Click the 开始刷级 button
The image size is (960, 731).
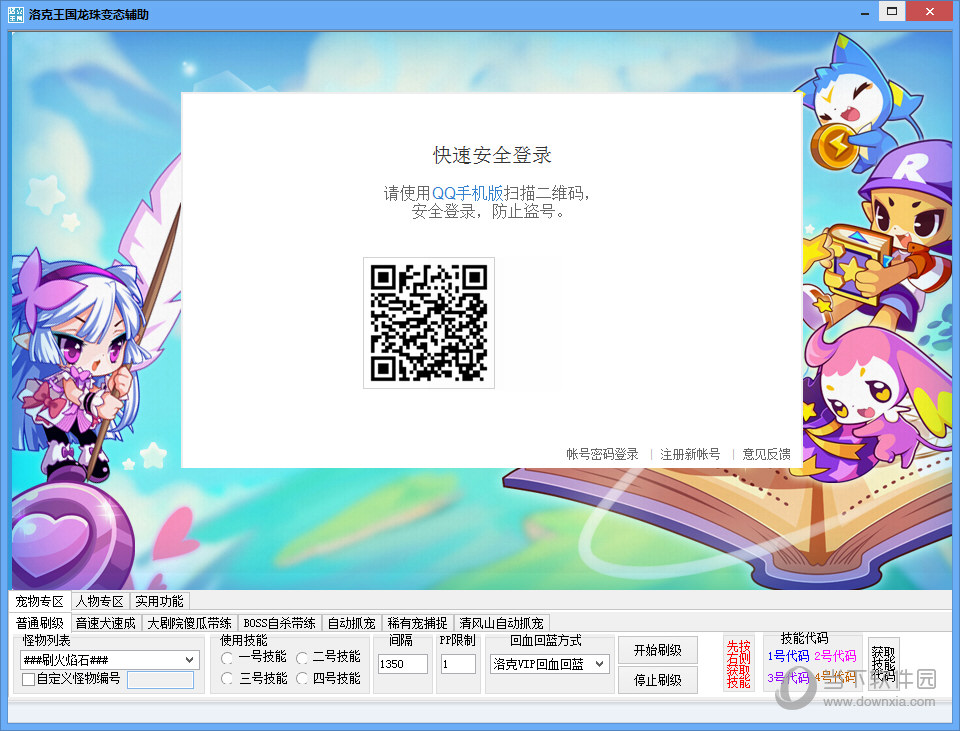pyautogui.click(x=658, y=650)
